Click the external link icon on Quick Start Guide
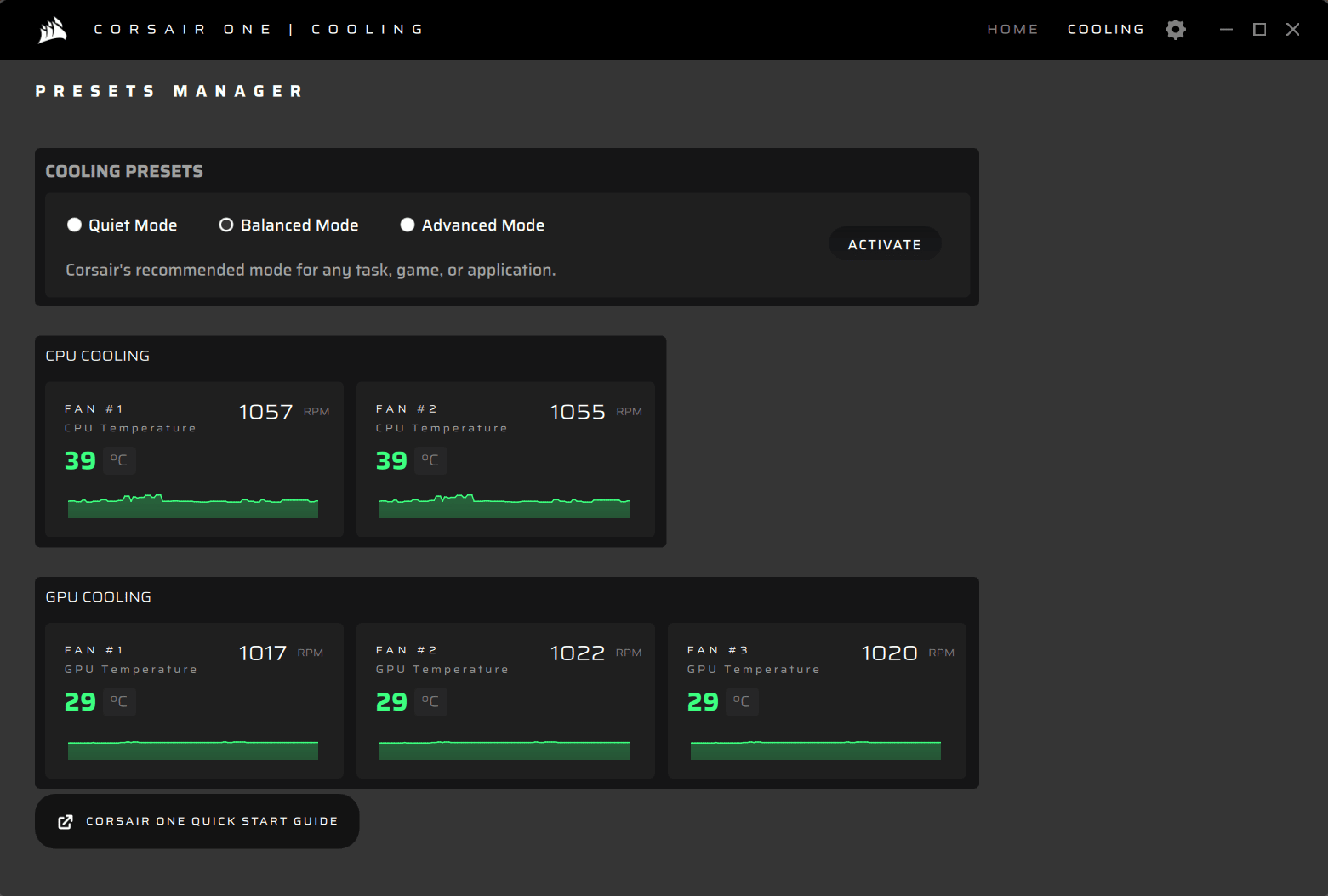Viewport: 1328px width, 896px height. (66, 821)
